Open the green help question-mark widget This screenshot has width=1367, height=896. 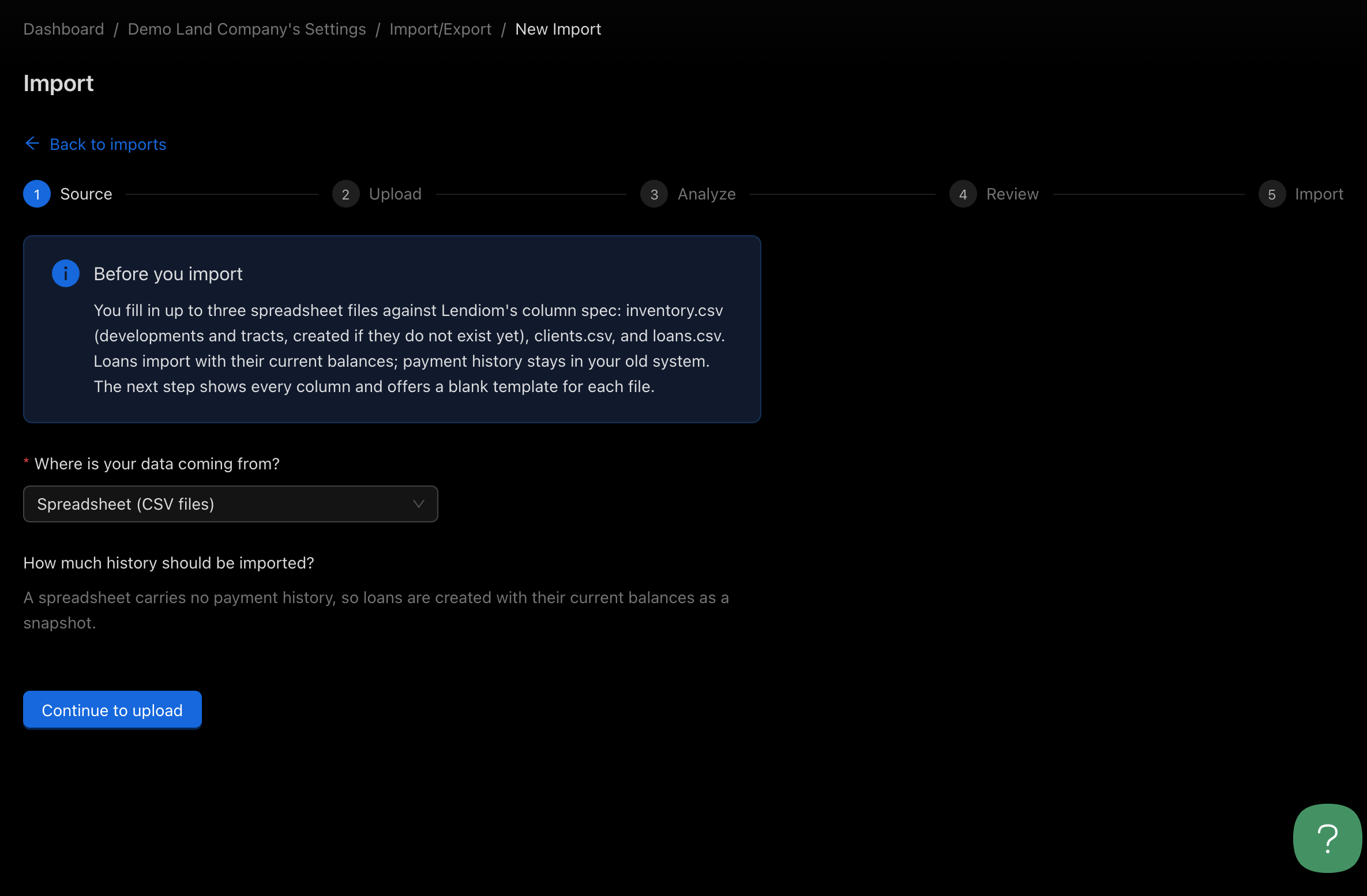[x=1327, y=838]
